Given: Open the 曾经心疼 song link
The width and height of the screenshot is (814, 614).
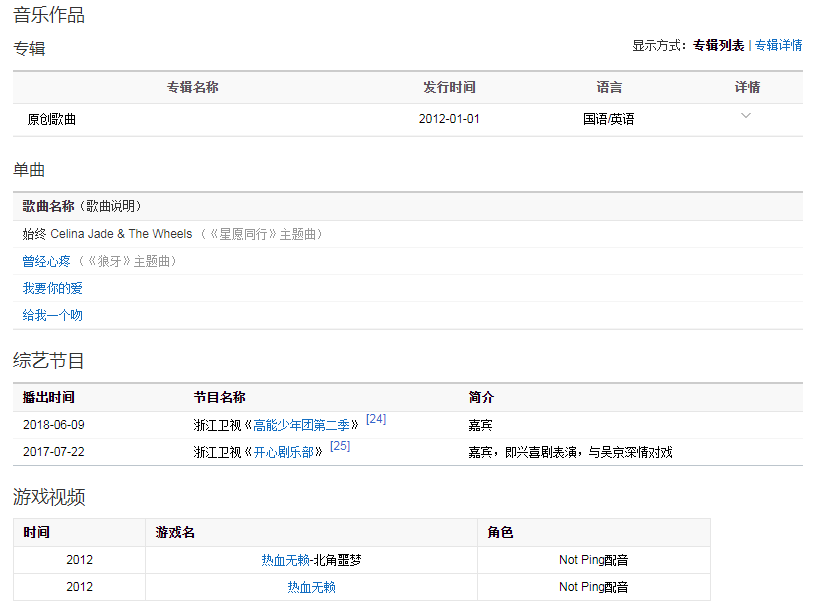Looking at the screenshot, I should coord(47,261).
